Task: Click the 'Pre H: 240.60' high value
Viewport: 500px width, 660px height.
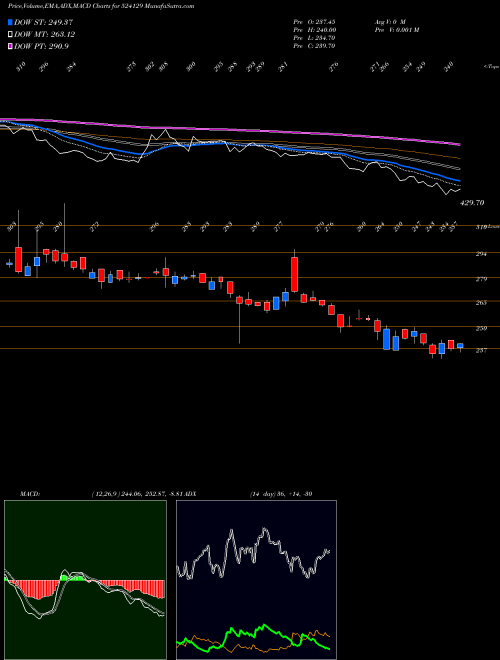Action: click(x=314, y=30)
